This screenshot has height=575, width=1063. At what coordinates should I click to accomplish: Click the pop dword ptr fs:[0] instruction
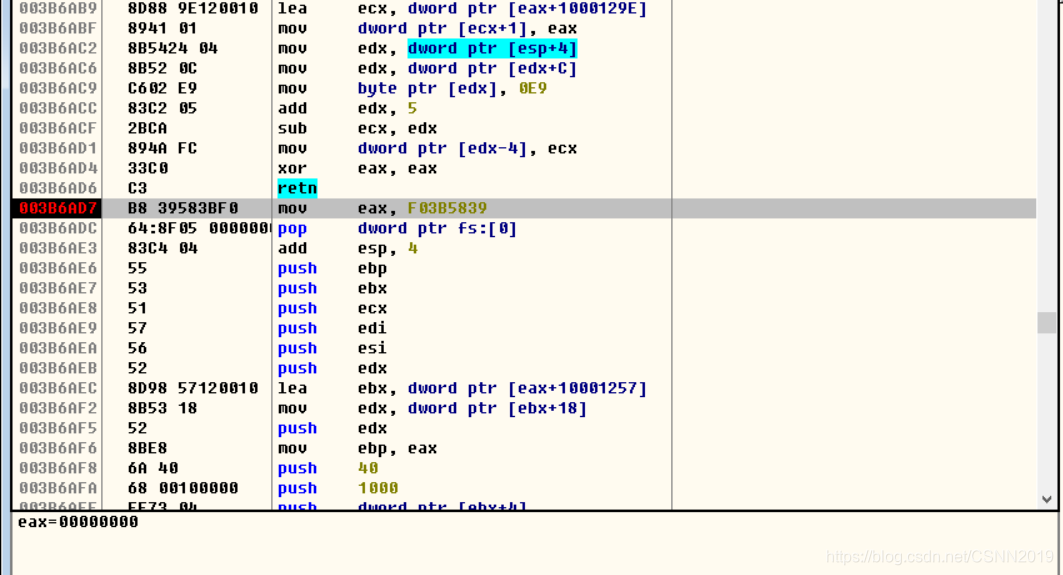397,228
